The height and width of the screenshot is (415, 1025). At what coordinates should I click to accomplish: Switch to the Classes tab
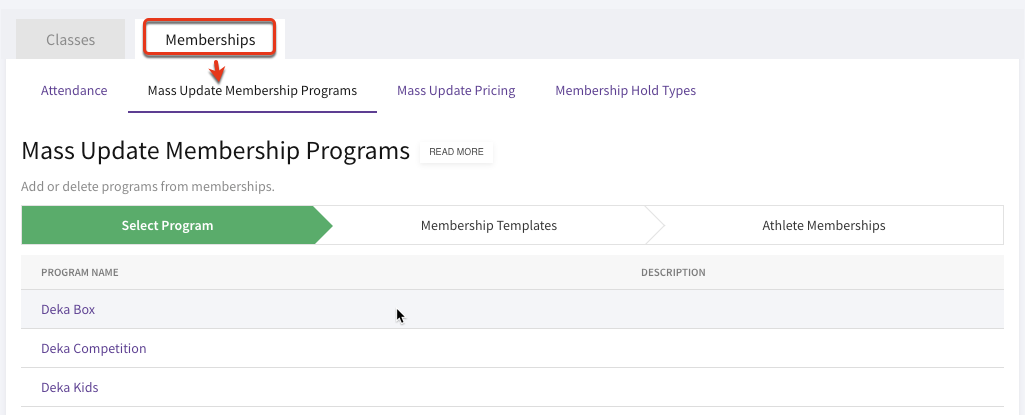[x=71, y=40]
